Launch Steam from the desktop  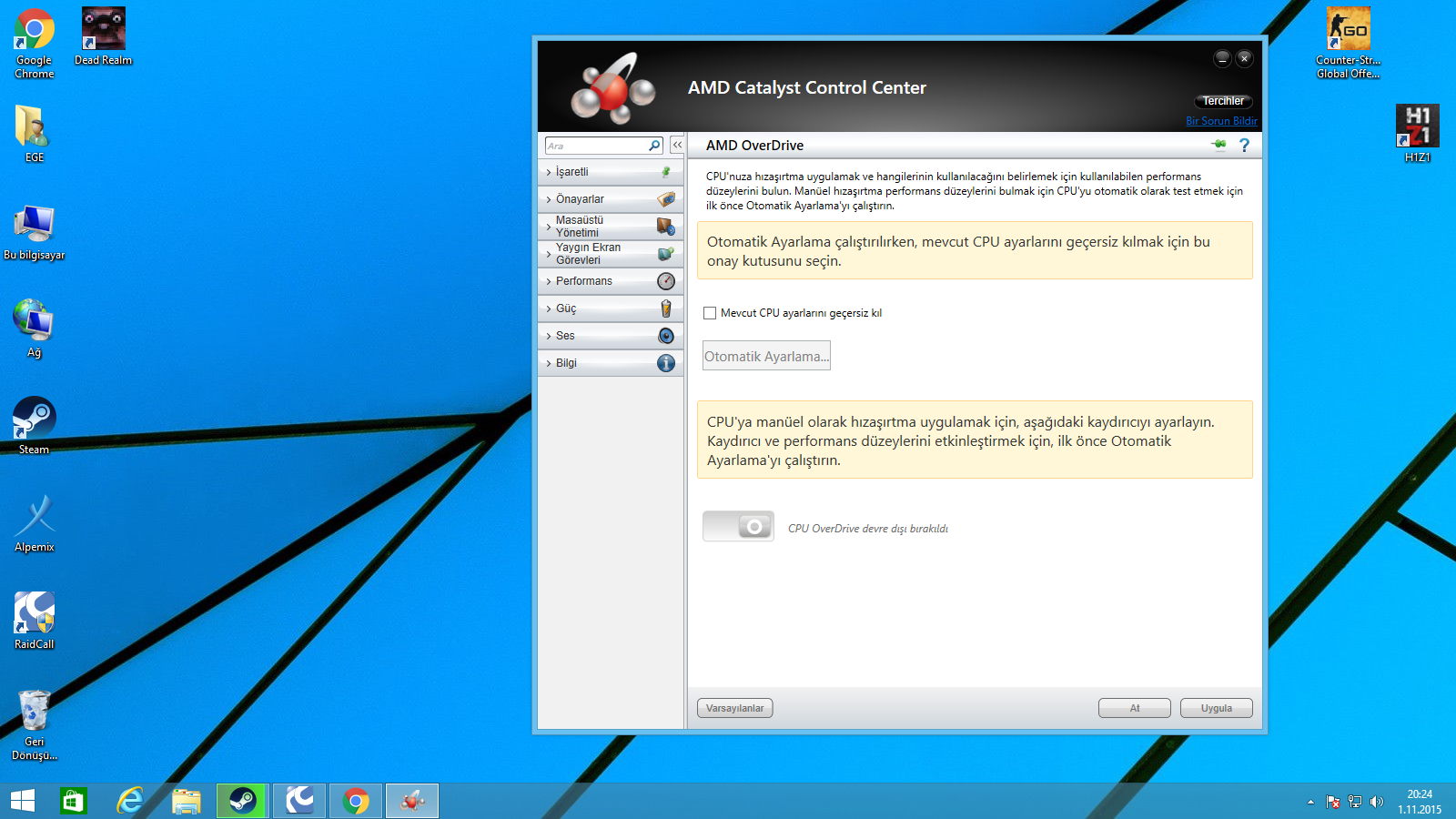35,426
